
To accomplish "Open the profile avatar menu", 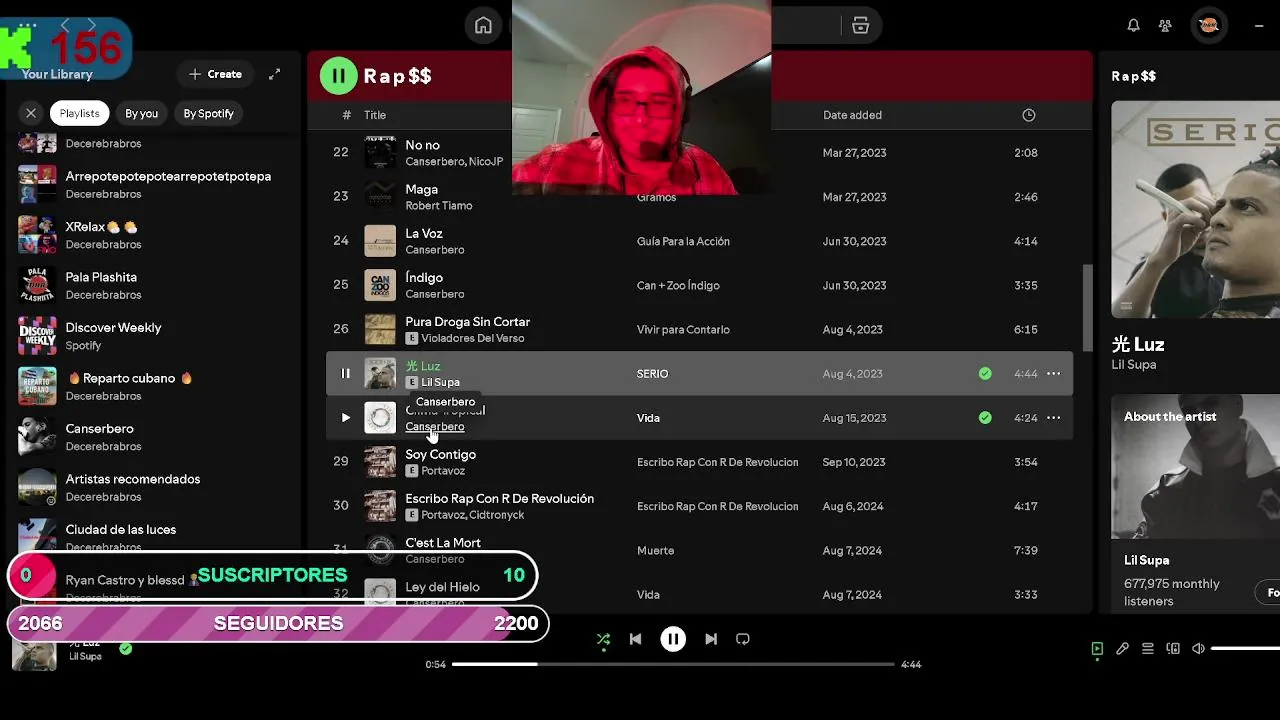I will 1208,26.
